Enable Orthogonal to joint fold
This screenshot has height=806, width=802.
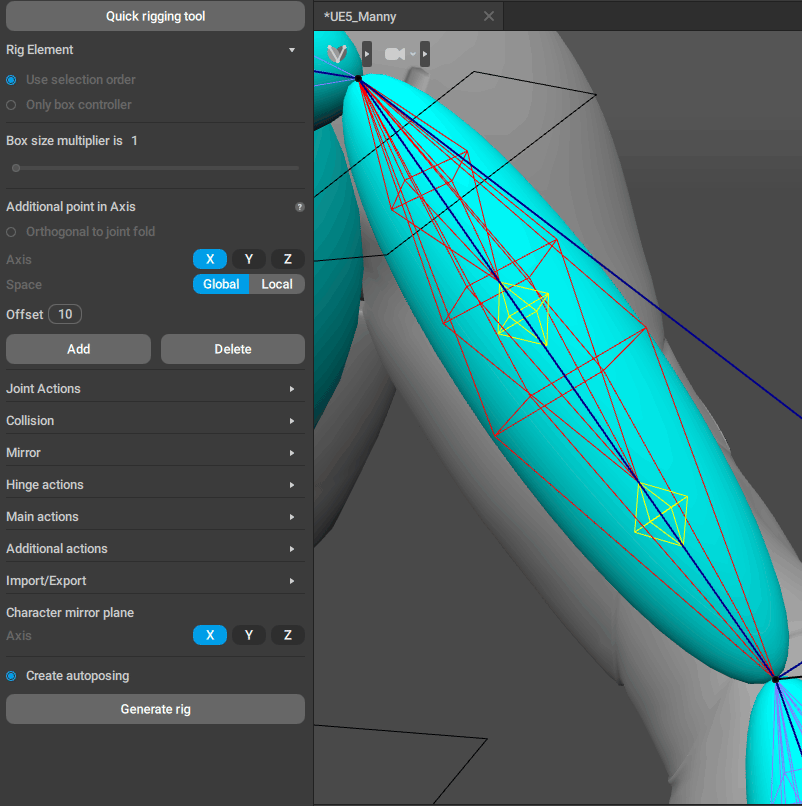tap(11, 232)
